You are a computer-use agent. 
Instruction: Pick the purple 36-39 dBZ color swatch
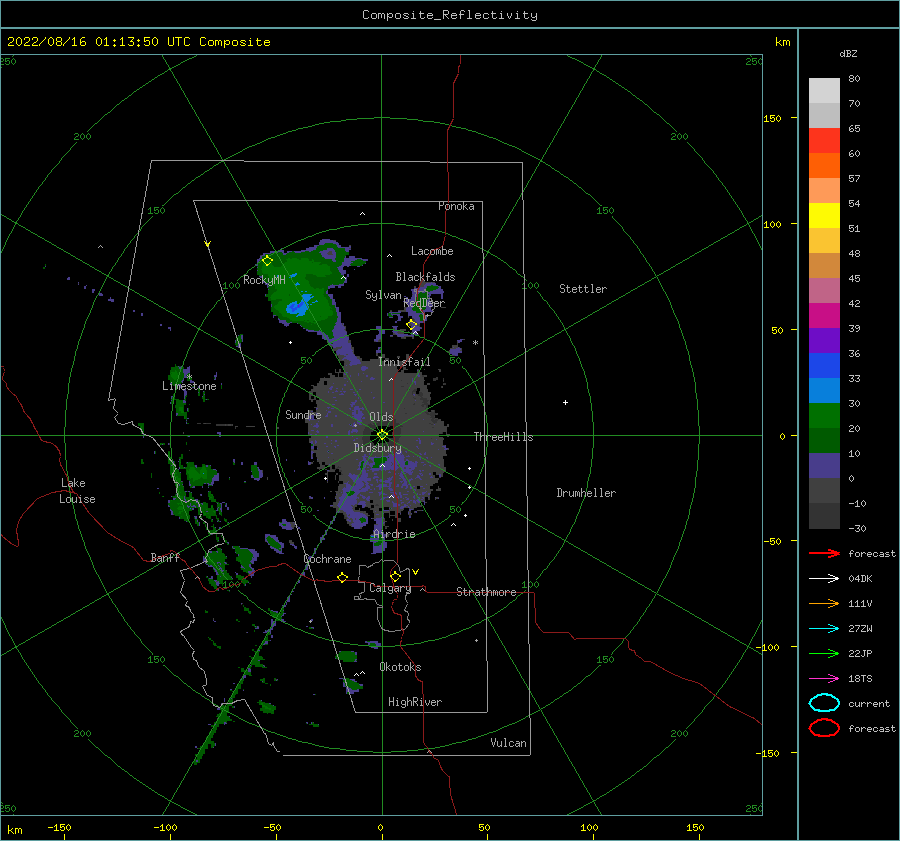(x=824, y=340)
